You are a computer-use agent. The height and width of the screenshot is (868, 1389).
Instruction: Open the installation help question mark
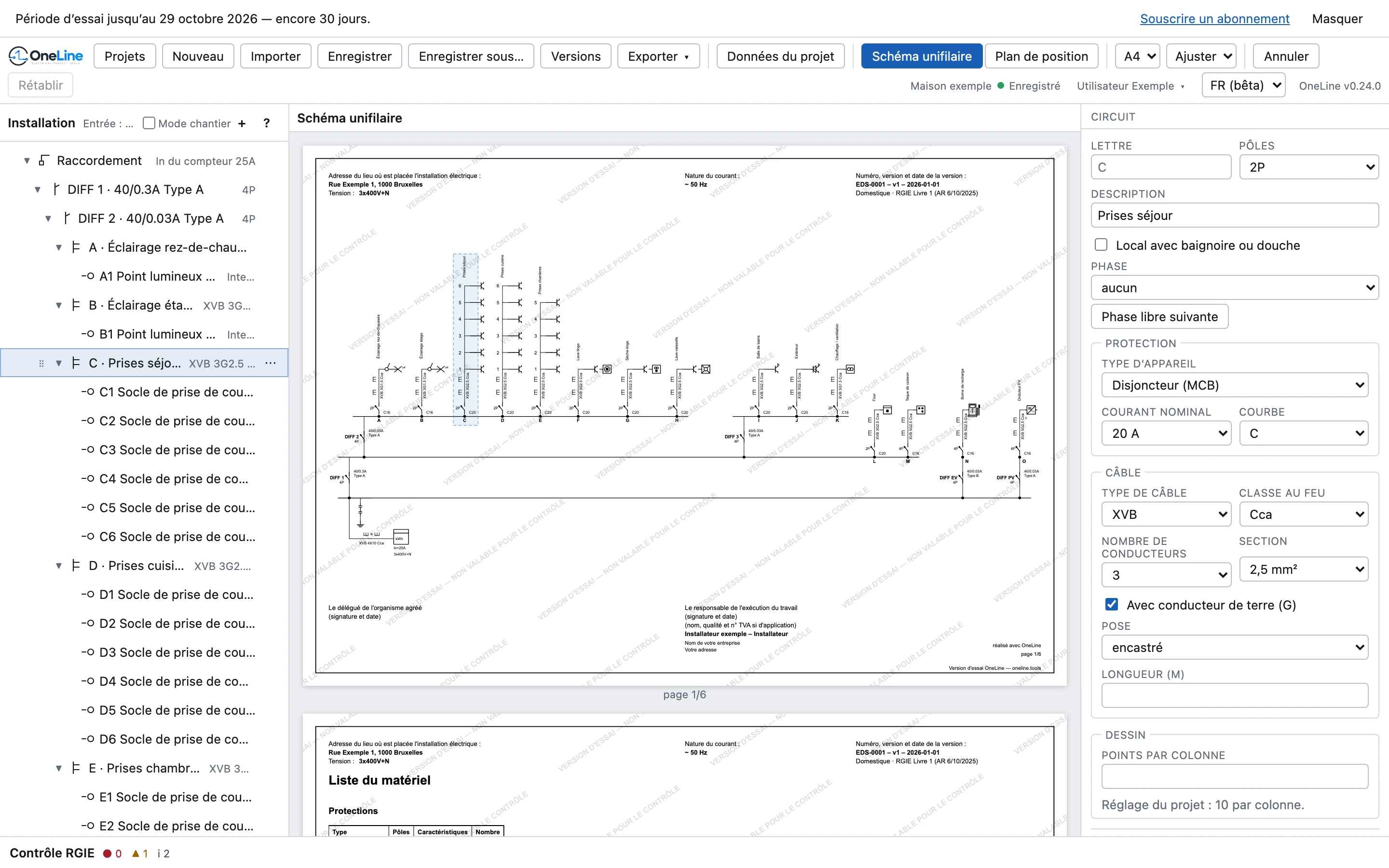click(x=266, y=123)
